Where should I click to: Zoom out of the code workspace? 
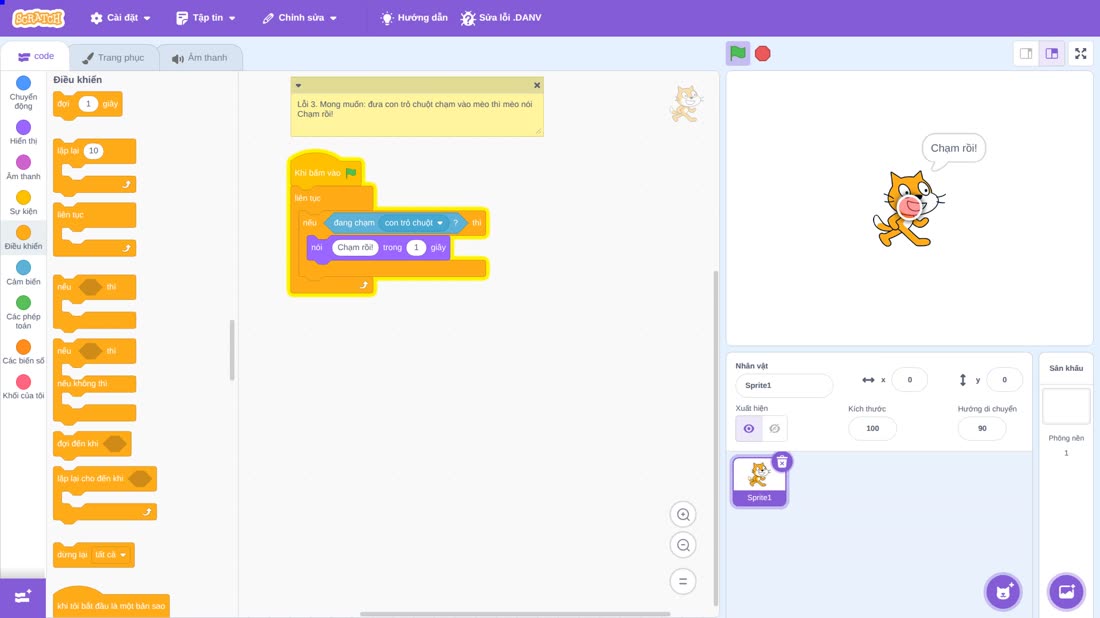click(x=683, y=545)
